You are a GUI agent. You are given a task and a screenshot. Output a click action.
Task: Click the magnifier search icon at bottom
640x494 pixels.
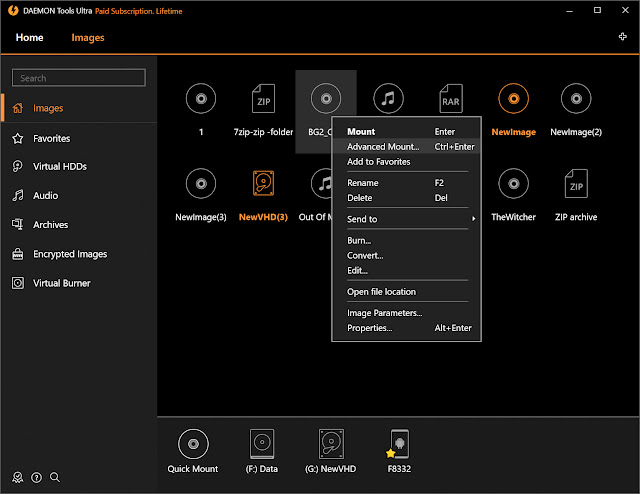(55, 477)
